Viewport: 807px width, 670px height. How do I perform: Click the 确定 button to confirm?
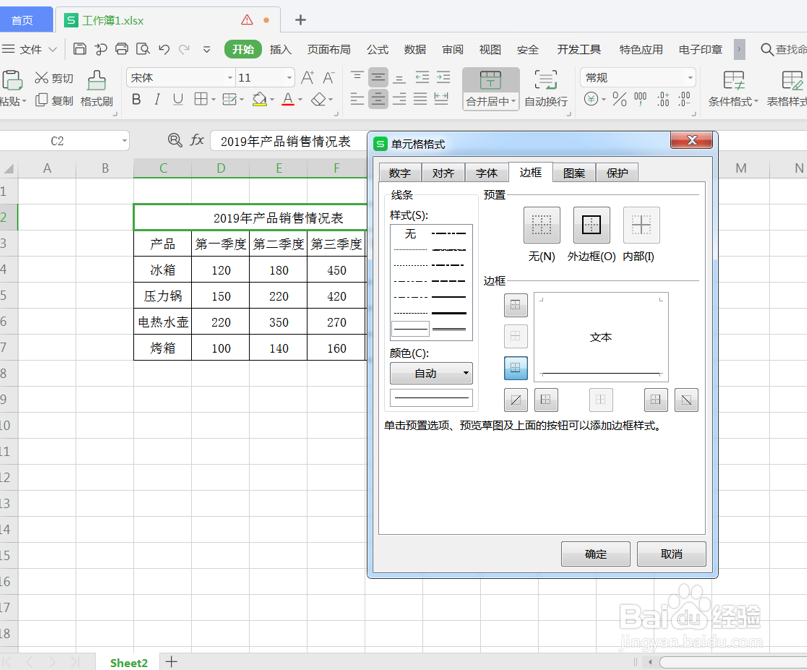coord(595,554)
